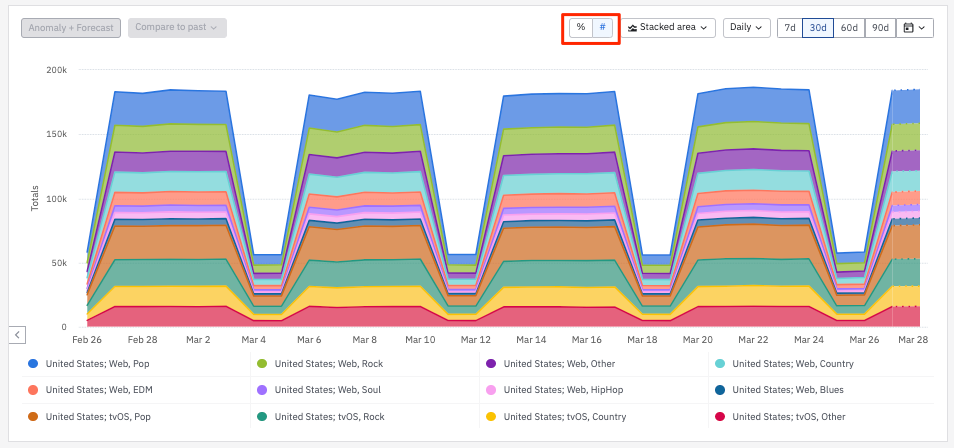954x448 pixels.
Task: Open the Stacked area chart type dropdown
Action: click(670, 28)
